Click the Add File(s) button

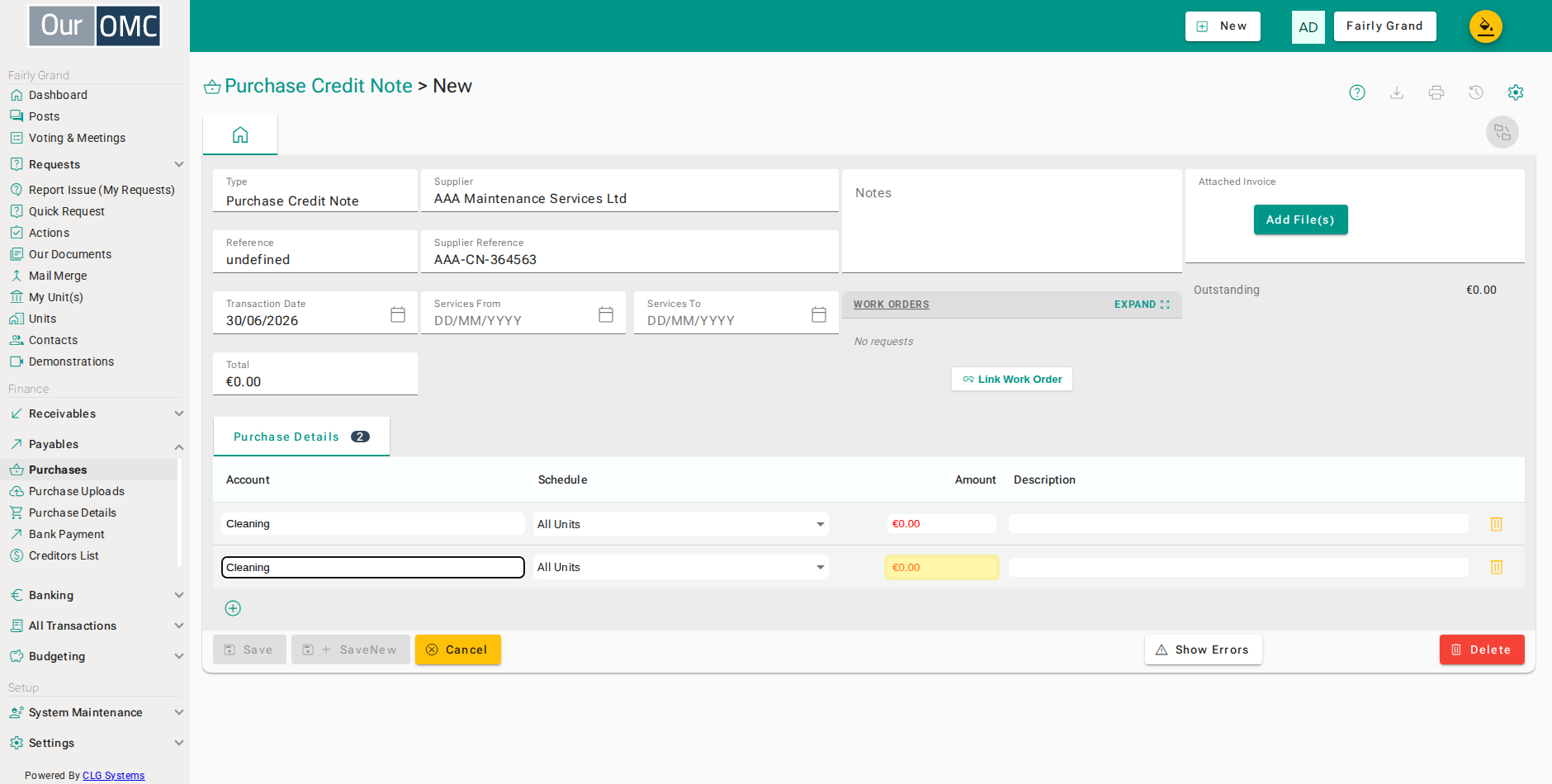tap(1300, 220)
